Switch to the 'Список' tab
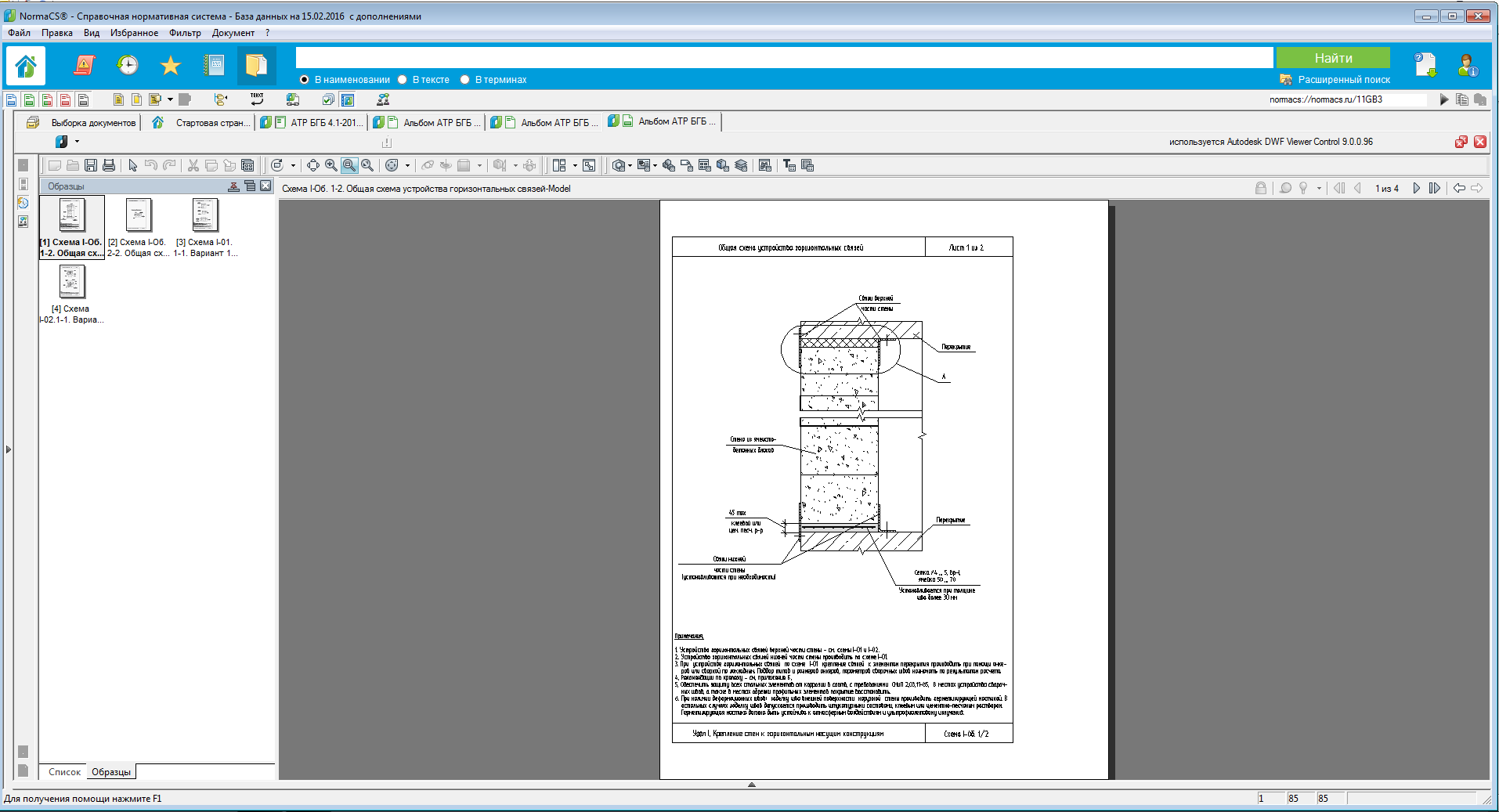Screen dimensions: 1499x812 pos(64,772)
